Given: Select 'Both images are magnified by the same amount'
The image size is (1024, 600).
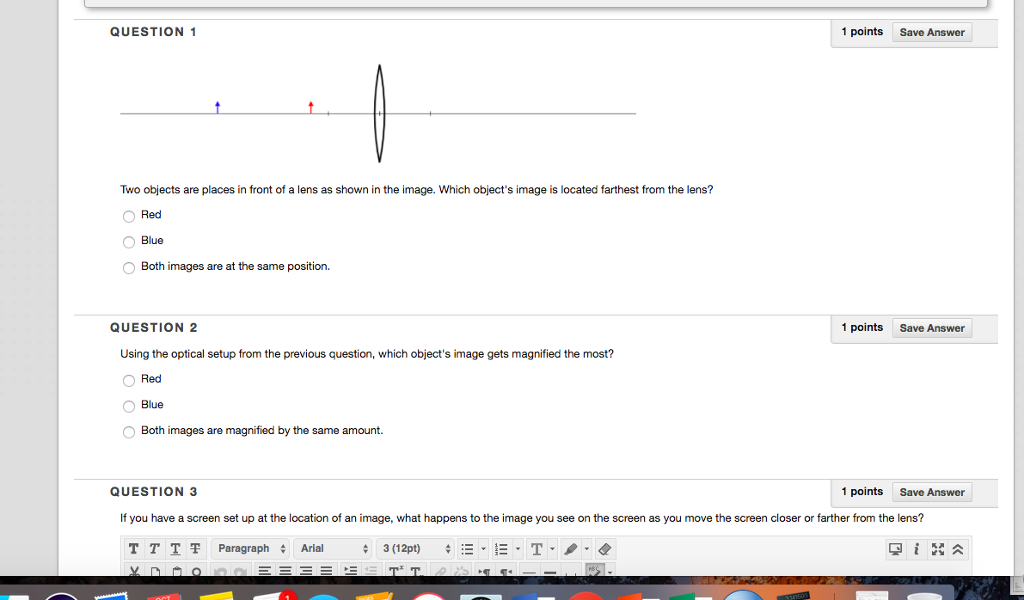Looking at the screenshot, I should pos(129,432).
